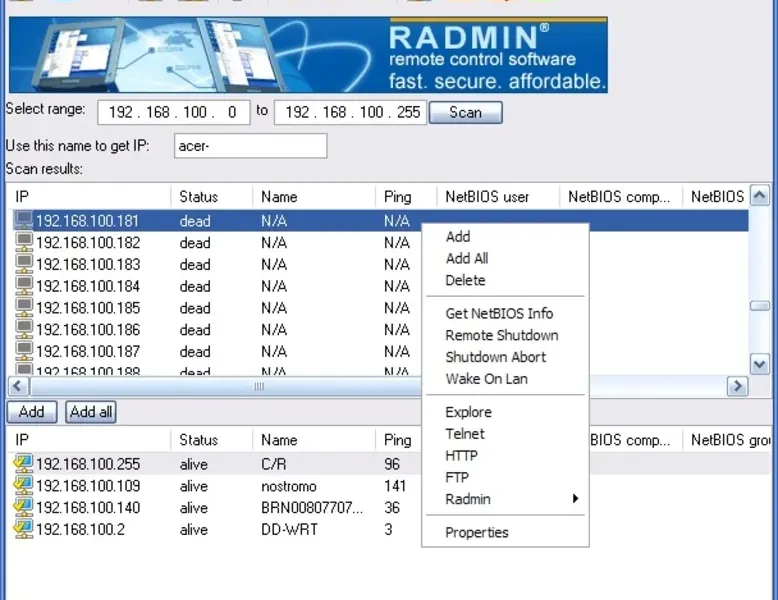Screen dimensions: 778x600
Task: Select Explore from the context menu
Action: [505, 412]
